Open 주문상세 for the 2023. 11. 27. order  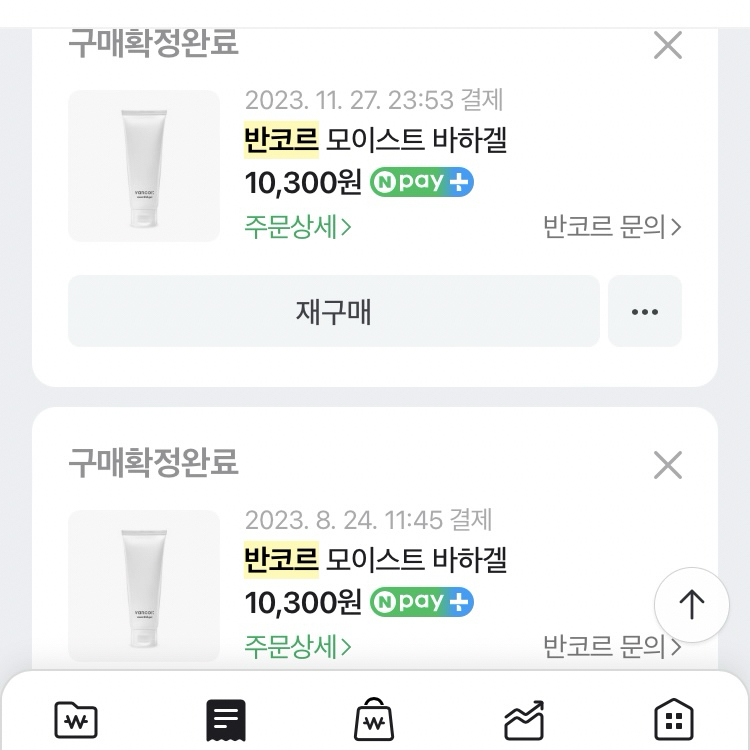[298, 227]
